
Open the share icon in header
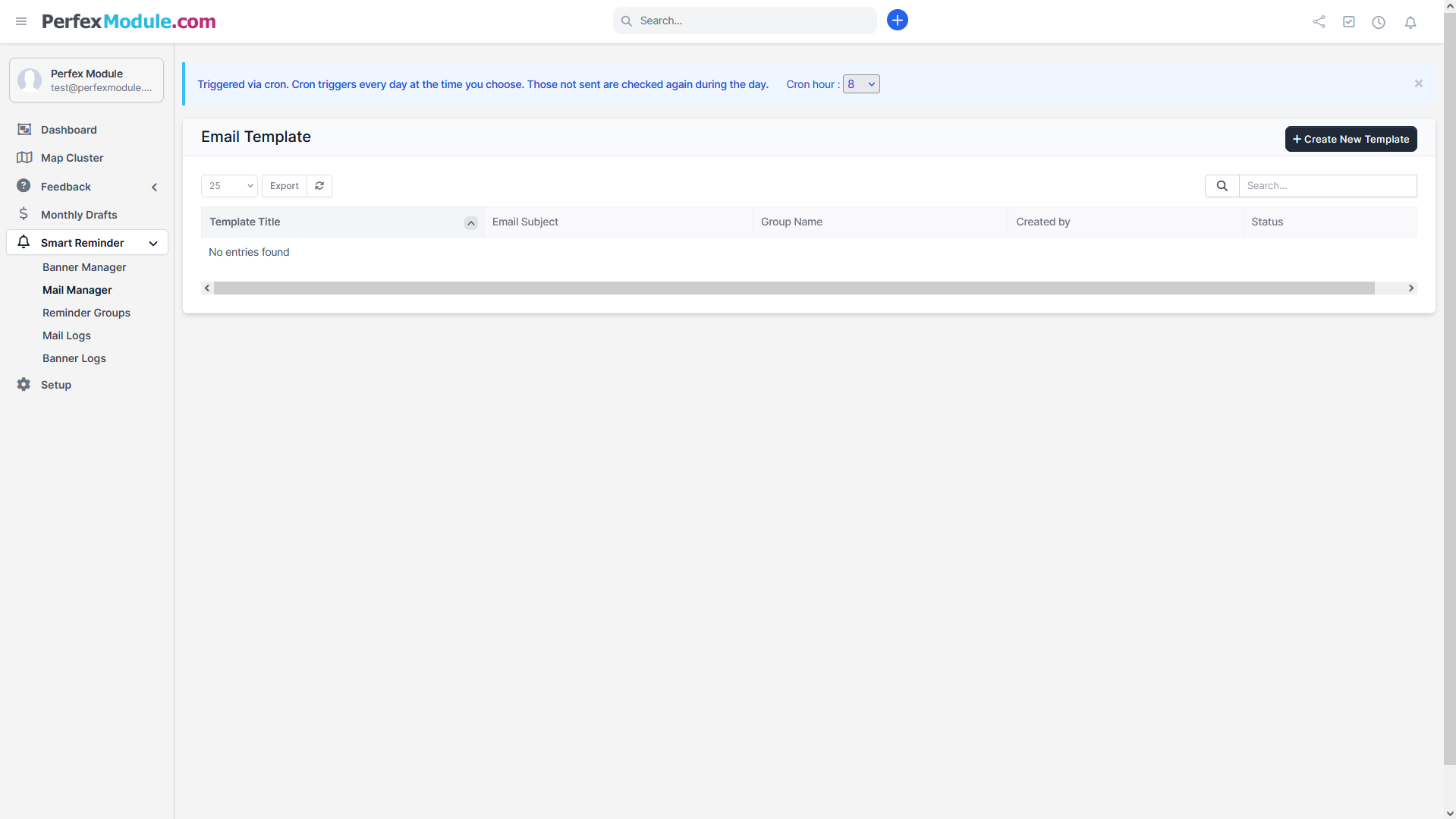[1319, 22]
